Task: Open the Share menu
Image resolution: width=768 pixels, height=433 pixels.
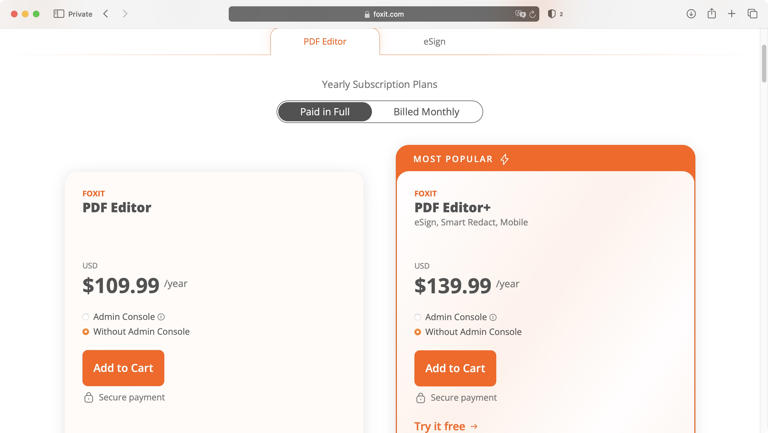Action: 711,14
